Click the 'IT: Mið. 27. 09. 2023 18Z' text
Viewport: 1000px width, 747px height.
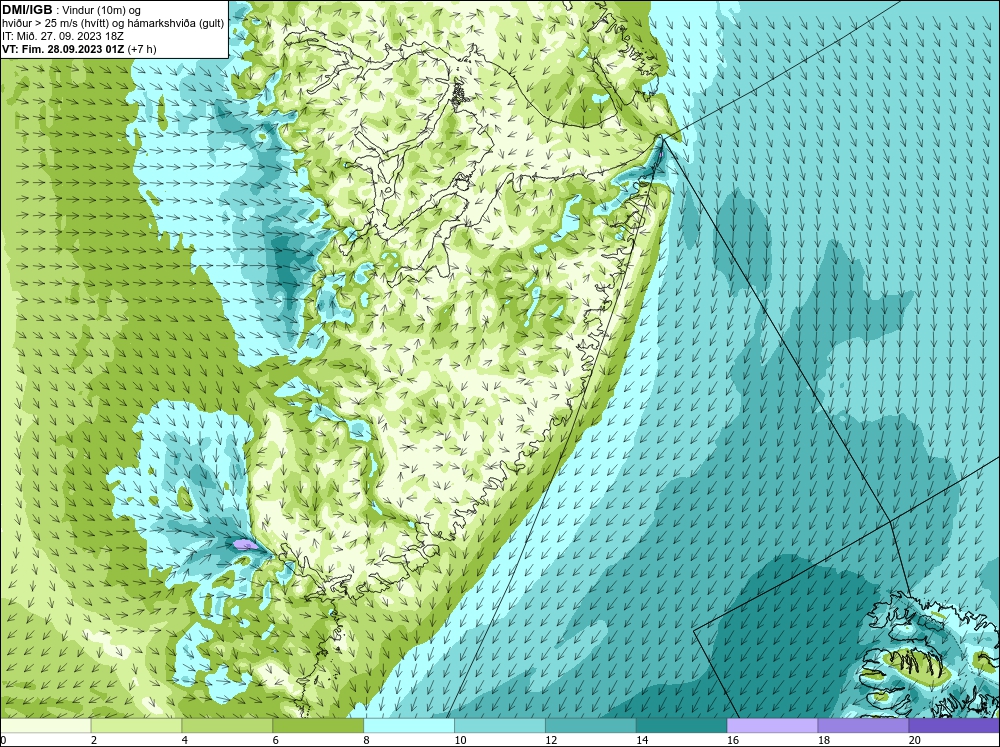click(x=62, y=36)
